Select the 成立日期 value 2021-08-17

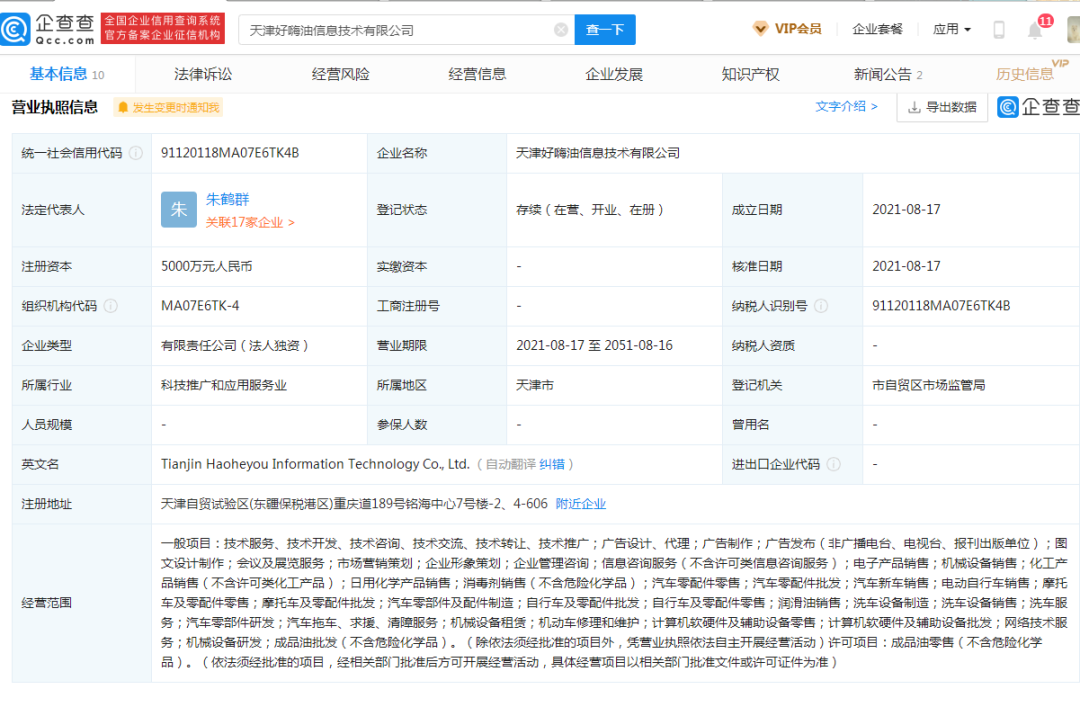pos(906,209)
